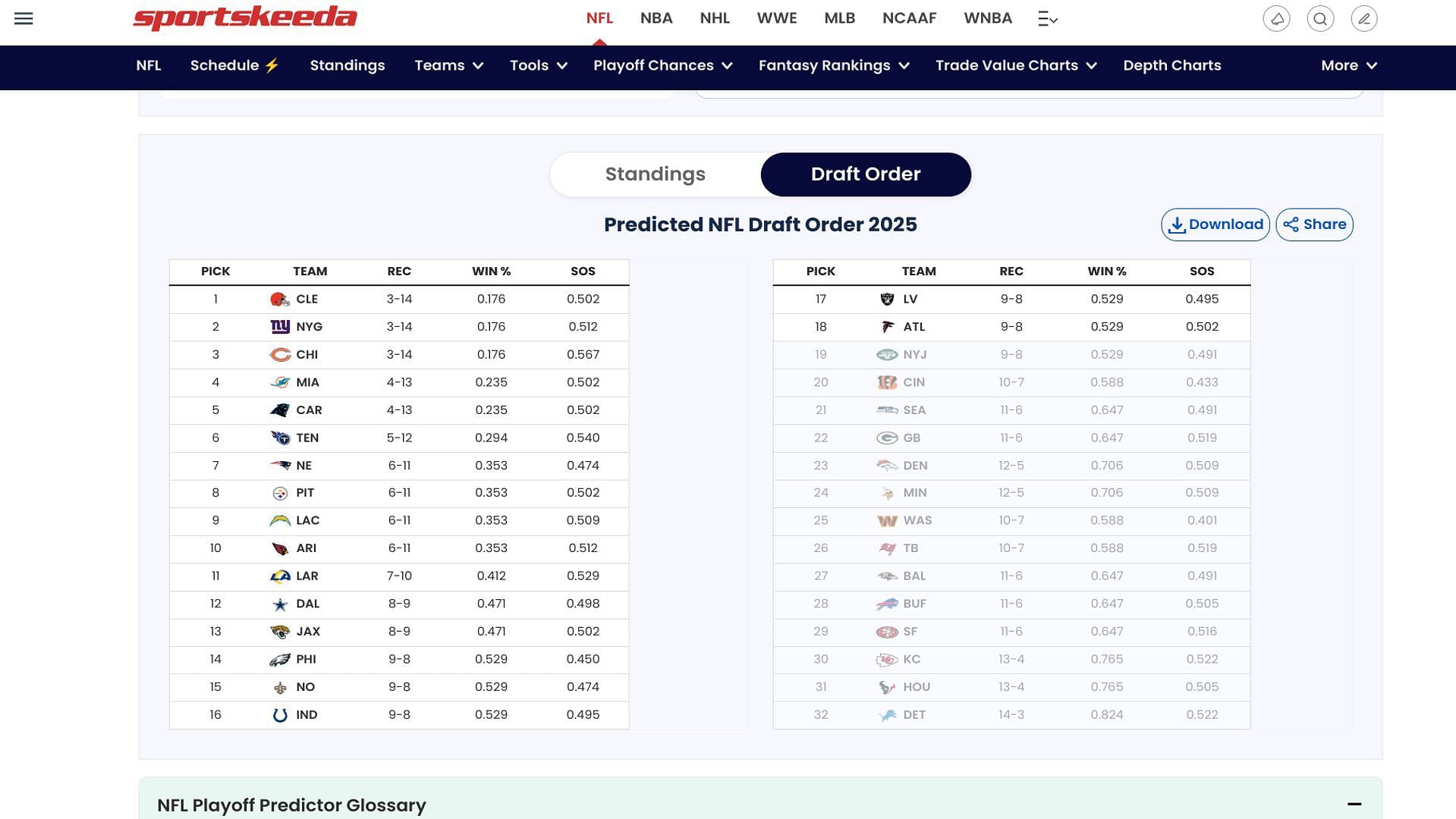
Task: Click the Tennessee Titans logo
Action: coord(280,438)
